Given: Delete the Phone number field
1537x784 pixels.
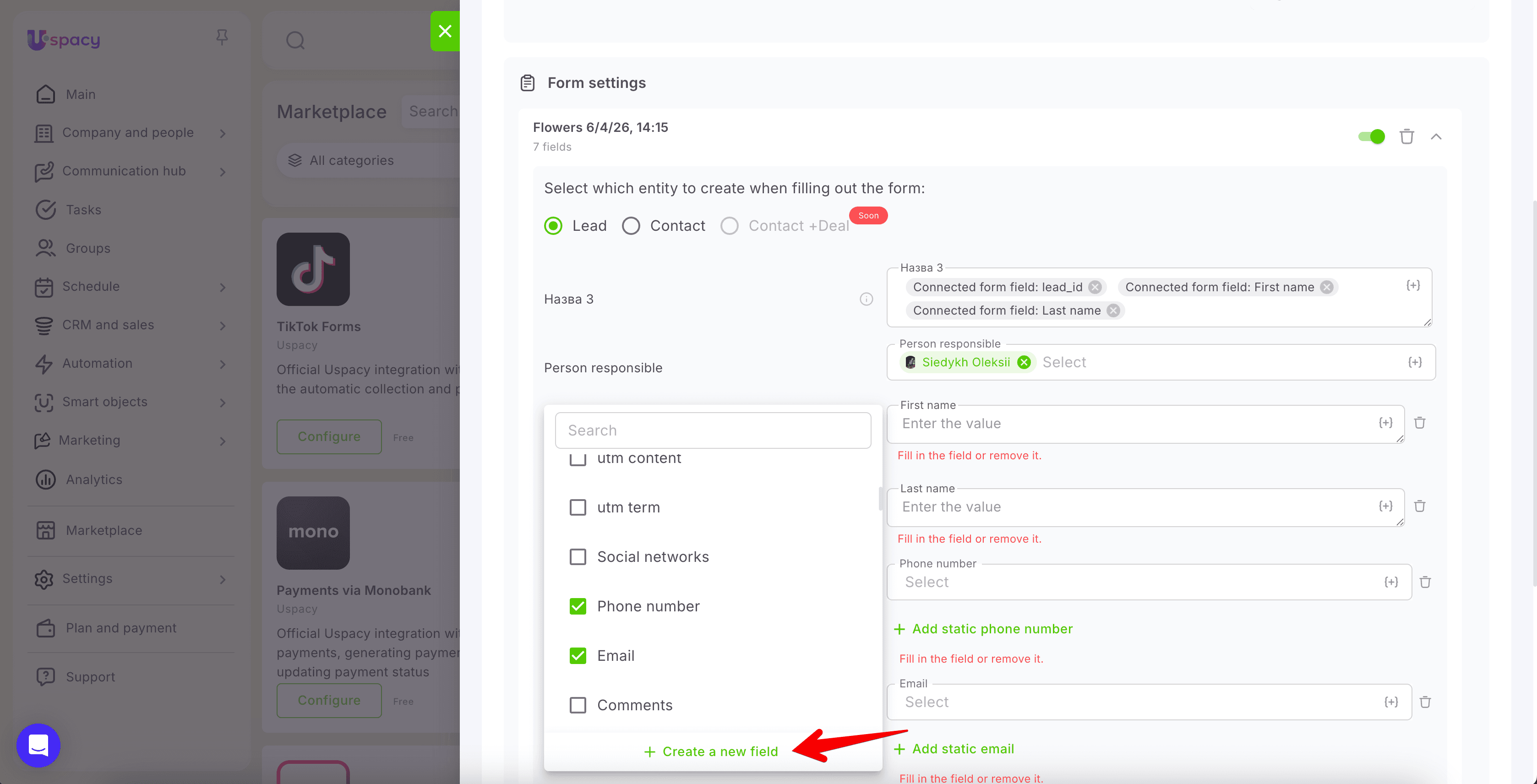Looking at the screenshot, I should click(x=1425, y=582).
